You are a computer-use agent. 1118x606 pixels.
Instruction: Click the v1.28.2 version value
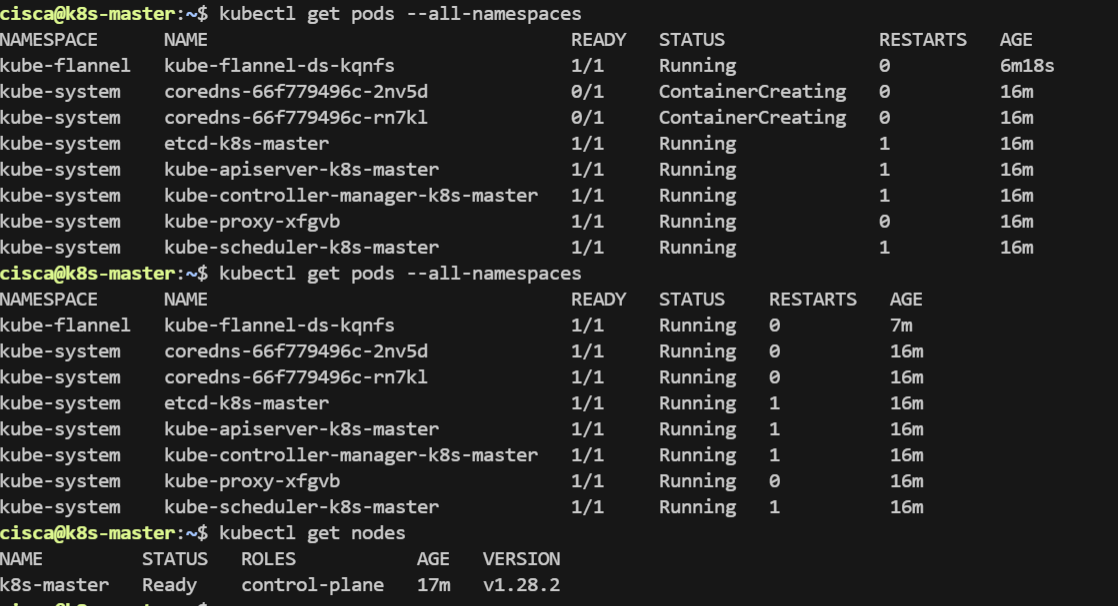pyautogui.click(x=522, y=585)
